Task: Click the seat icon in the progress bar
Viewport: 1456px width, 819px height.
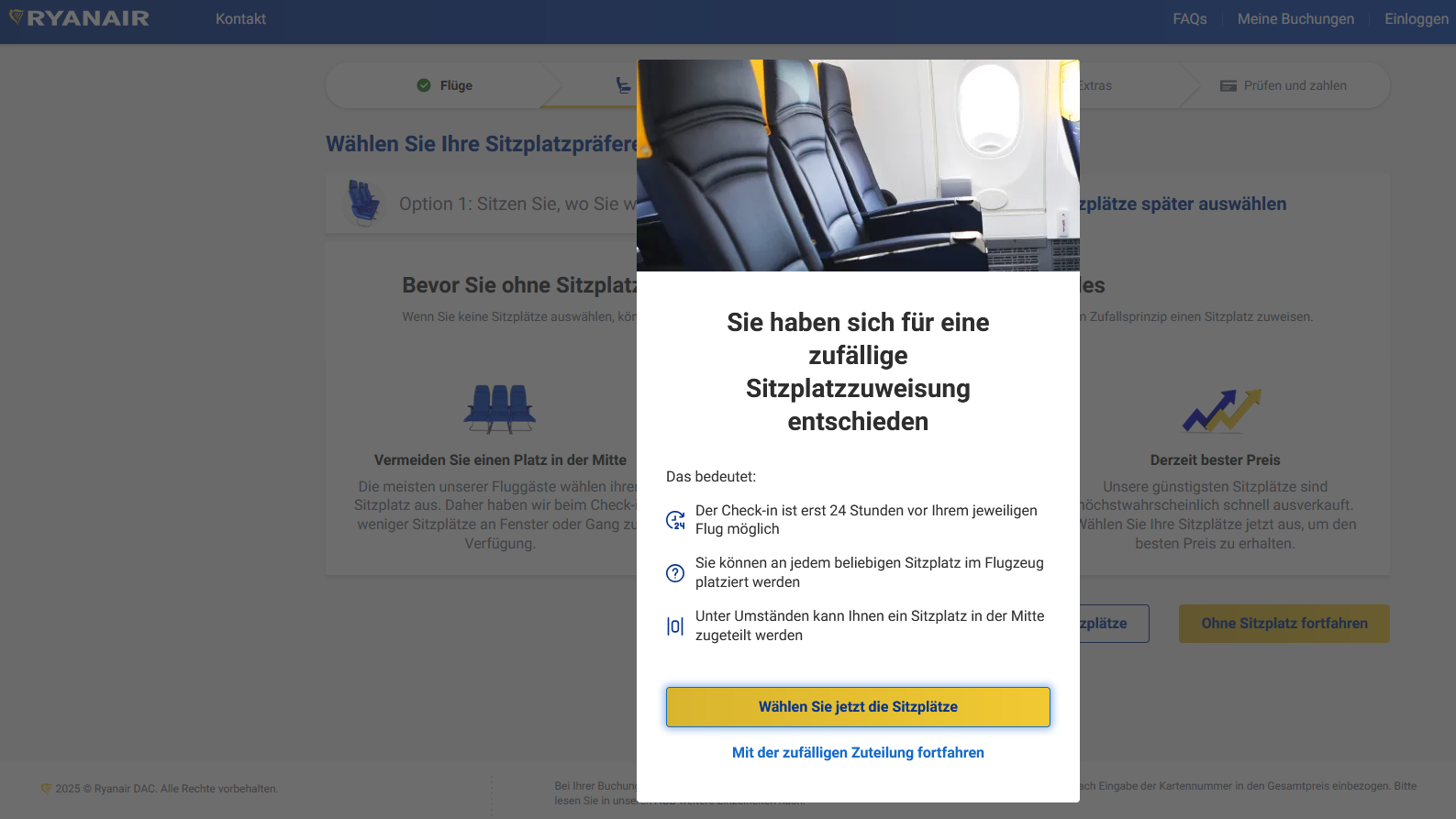Action: [x=623, y=85]
